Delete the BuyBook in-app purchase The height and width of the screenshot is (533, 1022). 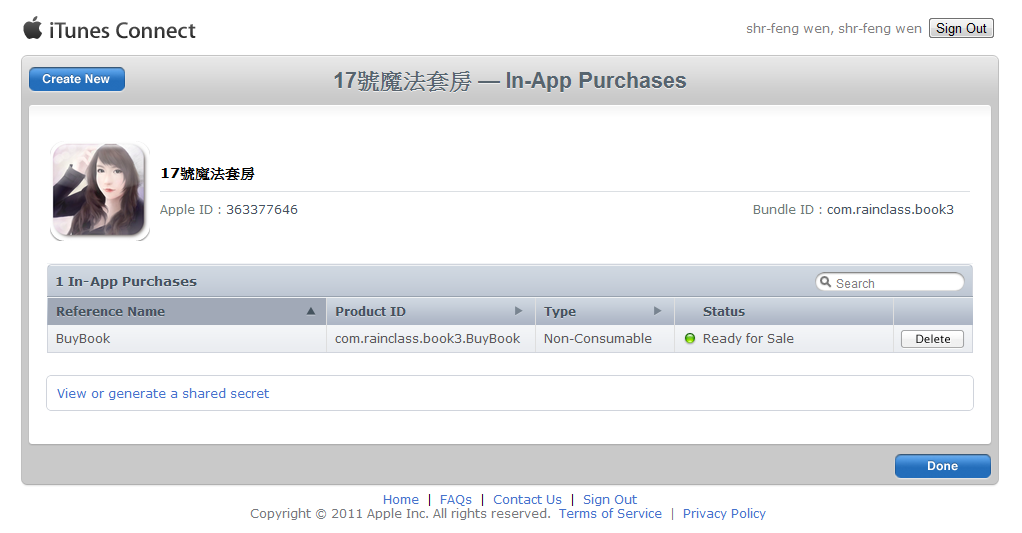tap(932, 339)
